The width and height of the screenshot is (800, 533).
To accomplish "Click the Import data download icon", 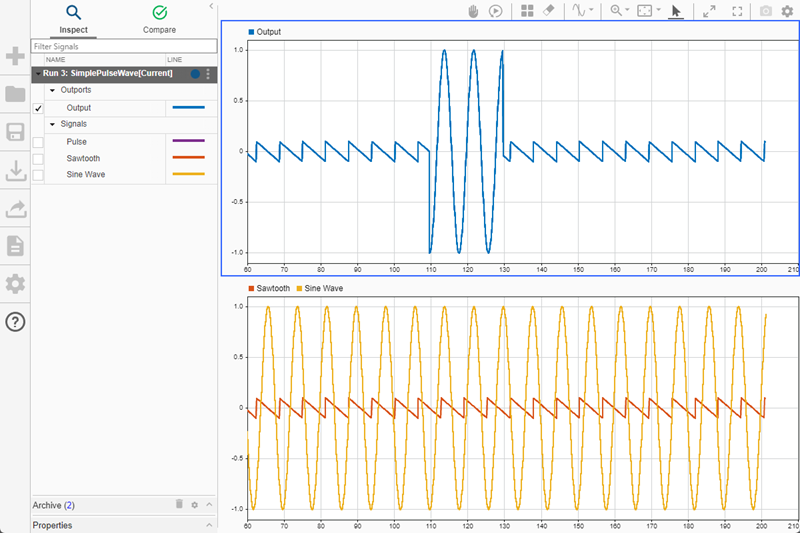I will (15, 171).
